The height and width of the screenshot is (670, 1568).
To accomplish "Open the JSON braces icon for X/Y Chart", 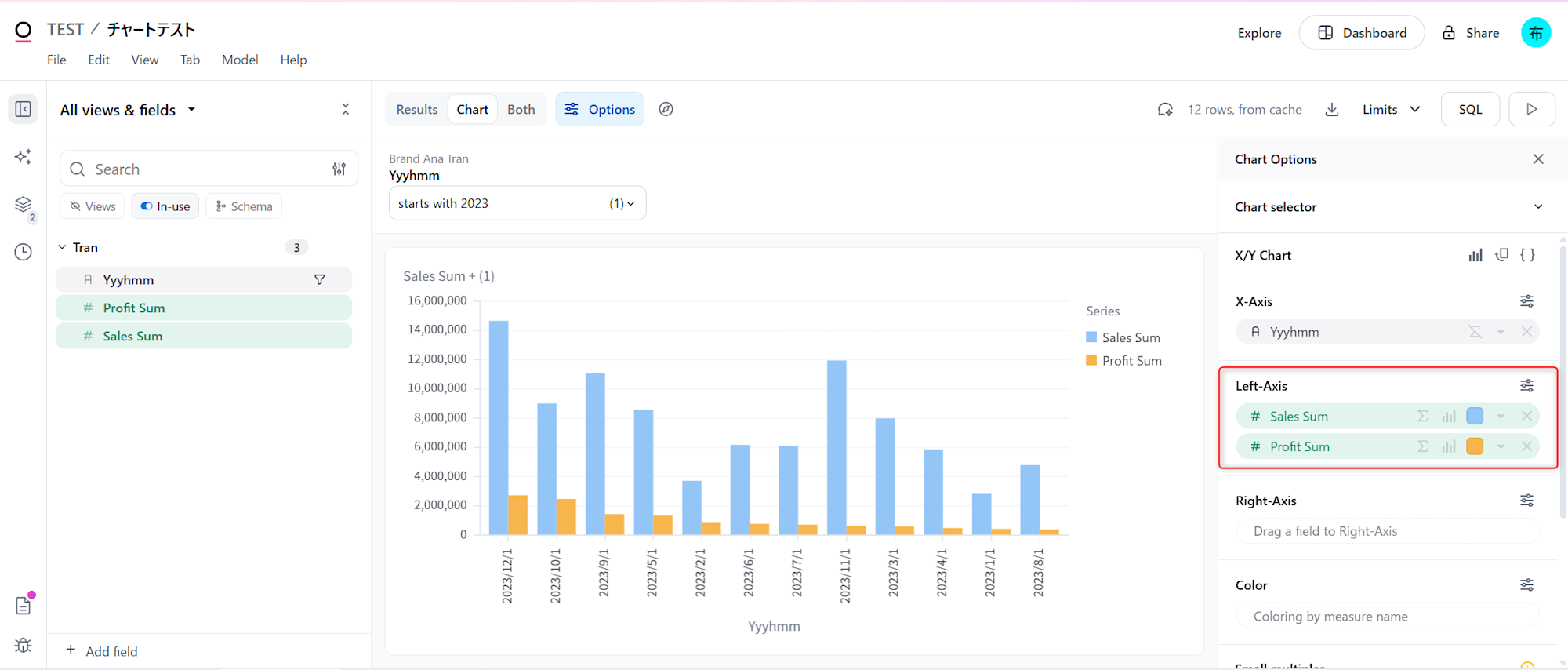I will tap(1527, 255).
